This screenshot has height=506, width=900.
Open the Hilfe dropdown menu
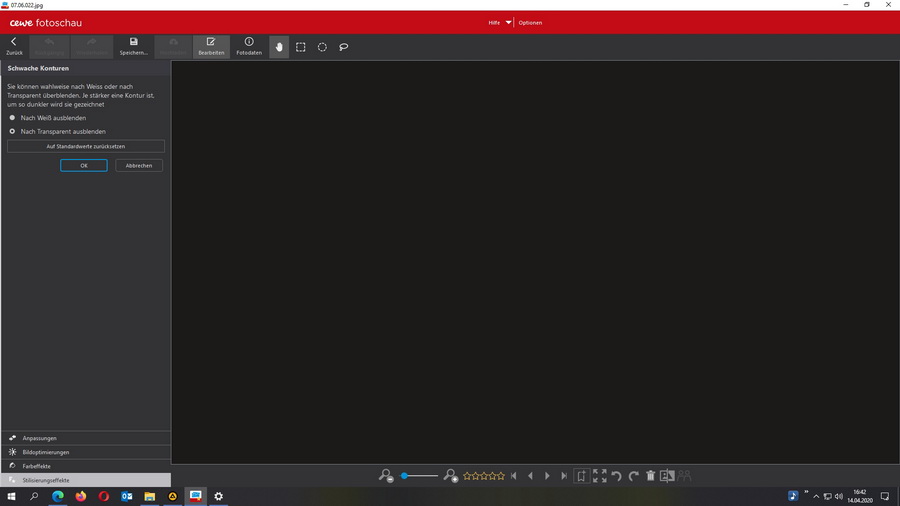click(499, 23)
